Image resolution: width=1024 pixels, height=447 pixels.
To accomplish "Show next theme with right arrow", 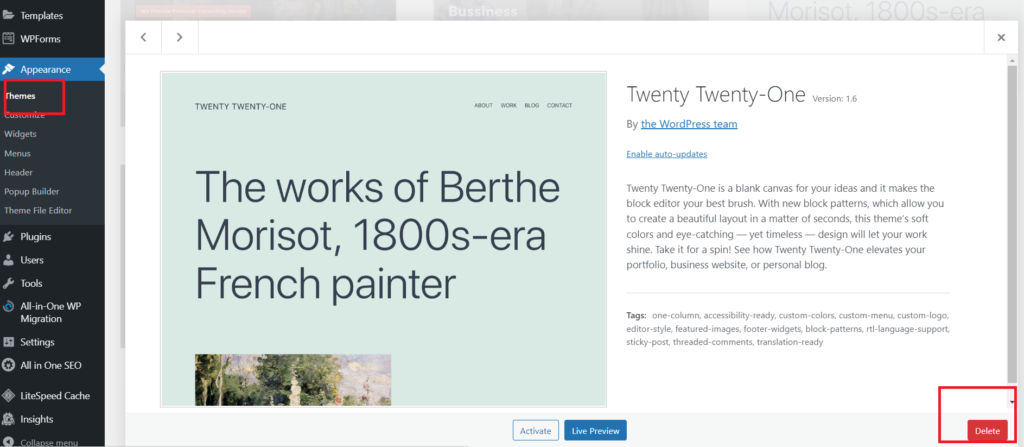I will pyautogui.click(x=180, y=37).
